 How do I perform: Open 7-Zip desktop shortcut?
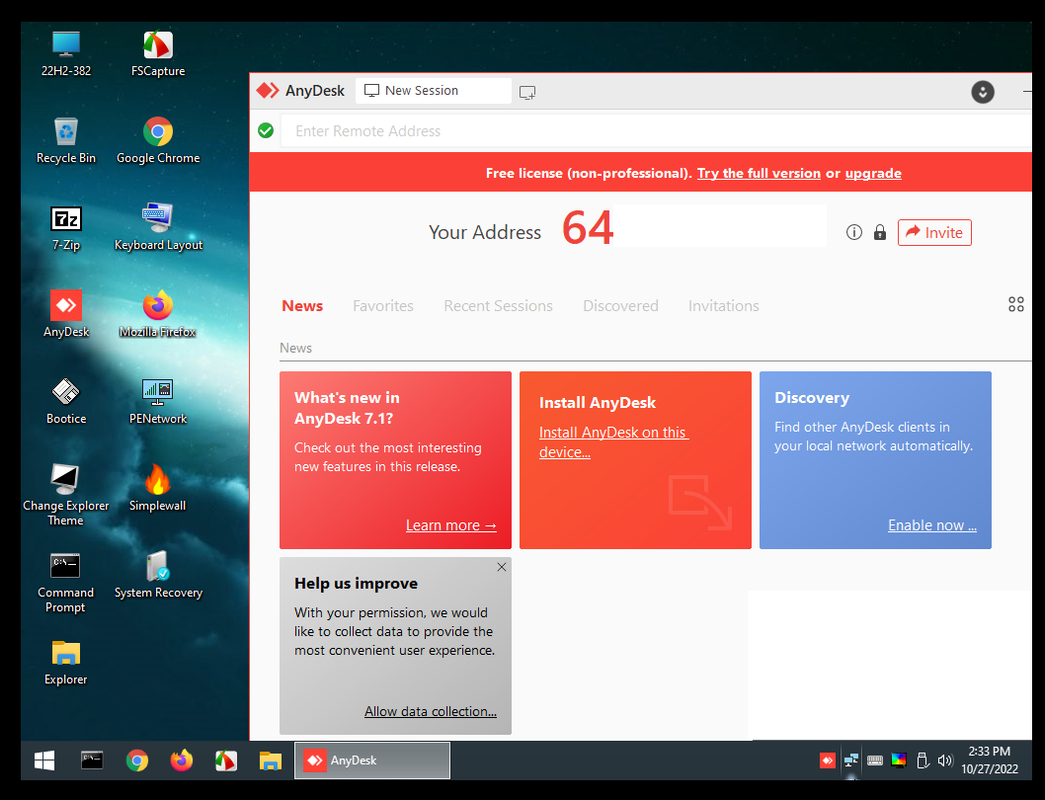(x=66, y=227)
